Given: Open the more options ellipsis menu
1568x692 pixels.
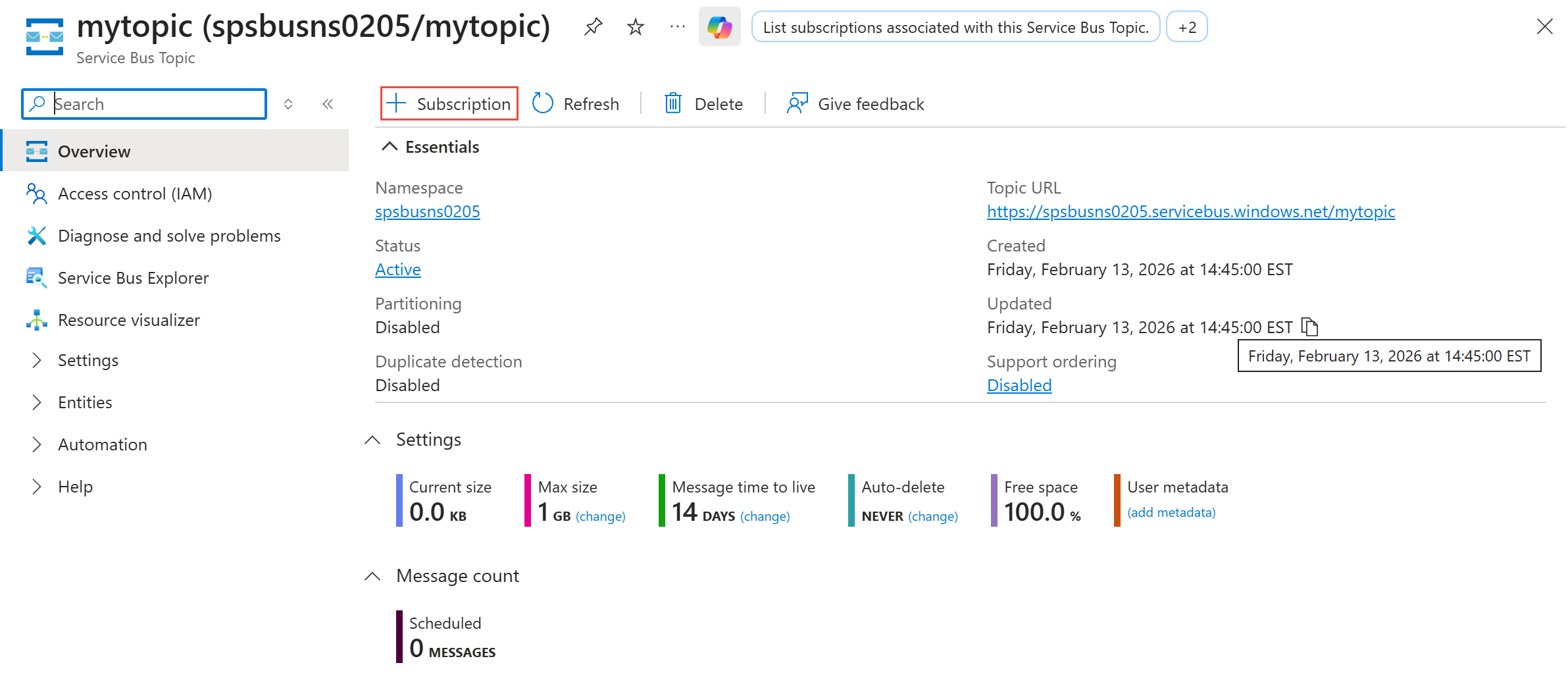Looking at the screenshot, I should [676, 27].
